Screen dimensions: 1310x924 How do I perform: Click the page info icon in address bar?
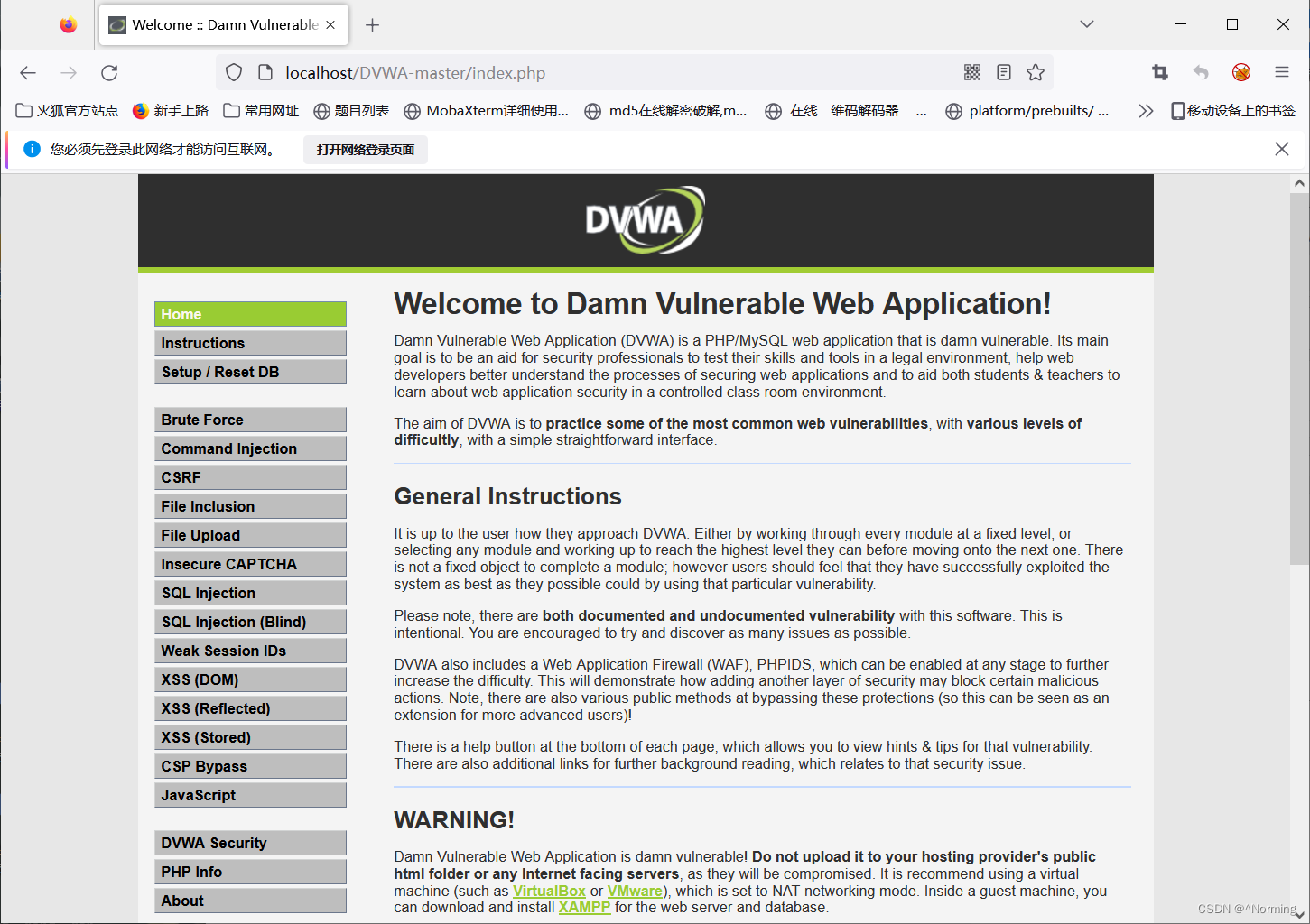point(265,73)
